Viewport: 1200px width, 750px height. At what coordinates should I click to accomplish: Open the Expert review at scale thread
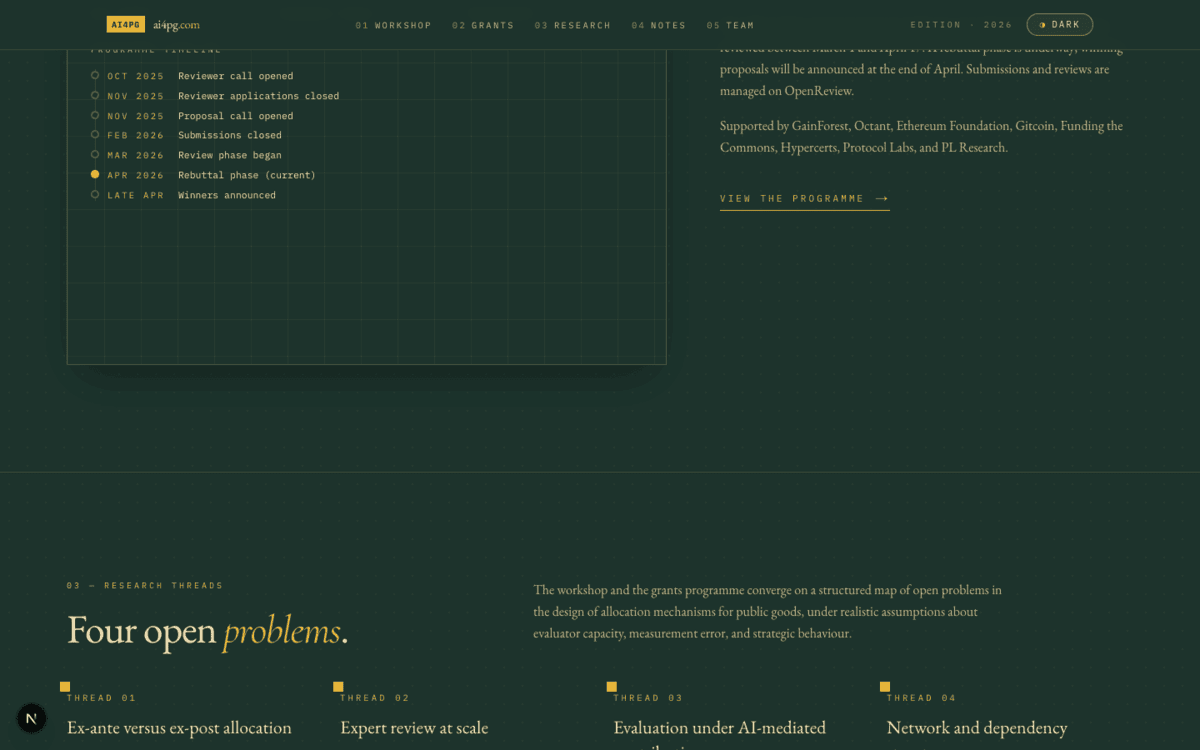click(x=414, y=728)
